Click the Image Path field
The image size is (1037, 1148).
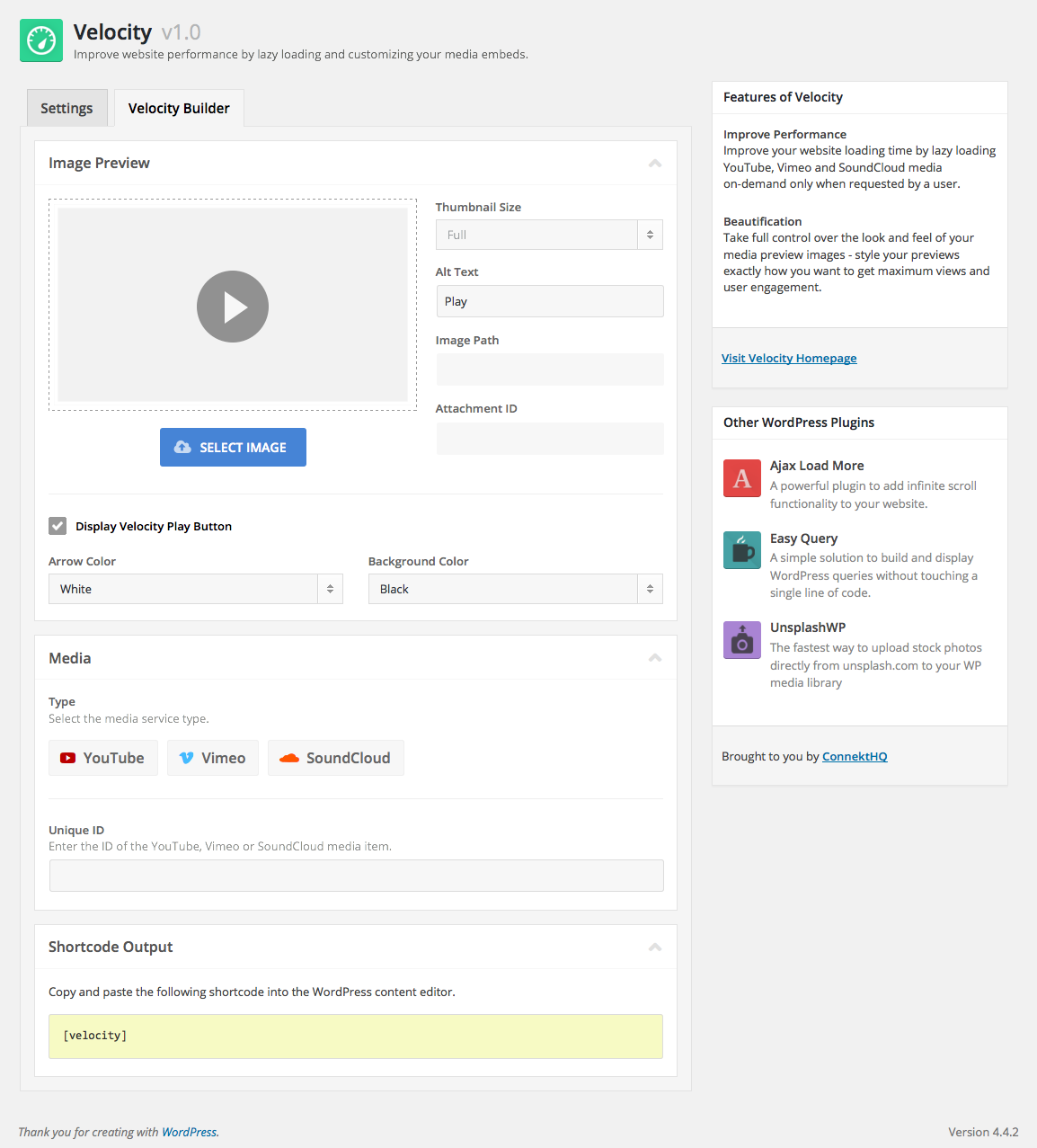(550, 369)
